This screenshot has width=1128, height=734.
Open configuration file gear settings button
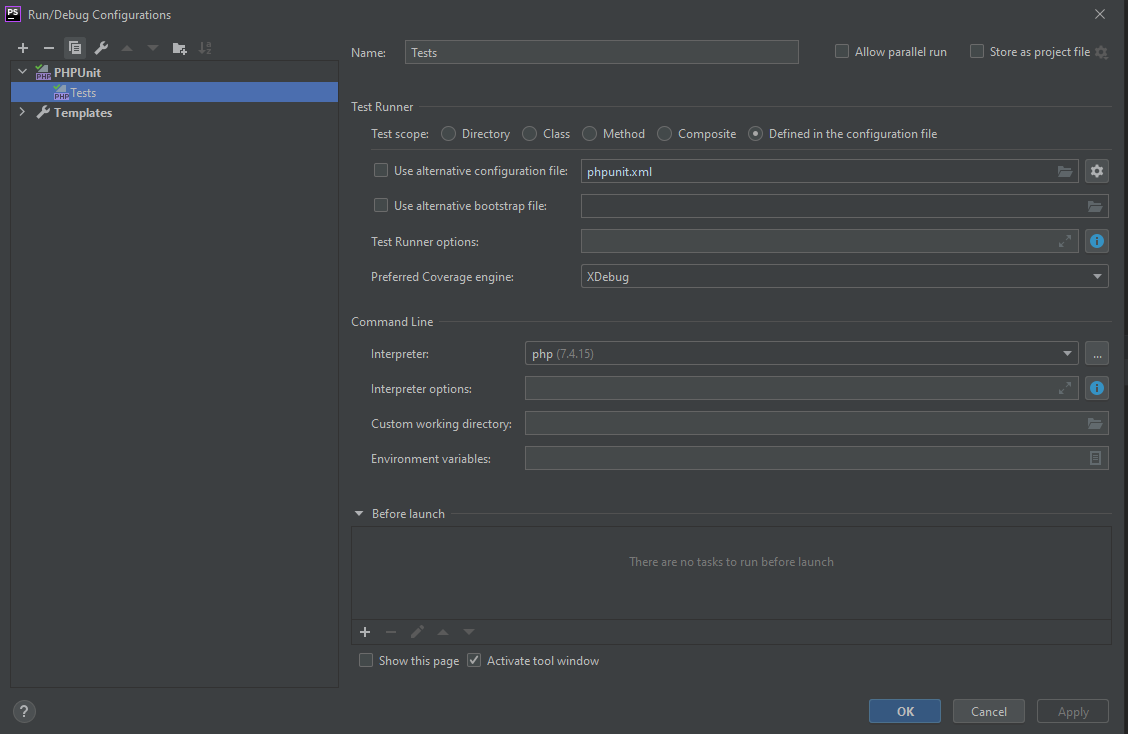pyautogui.click(x=1096, y=171)
